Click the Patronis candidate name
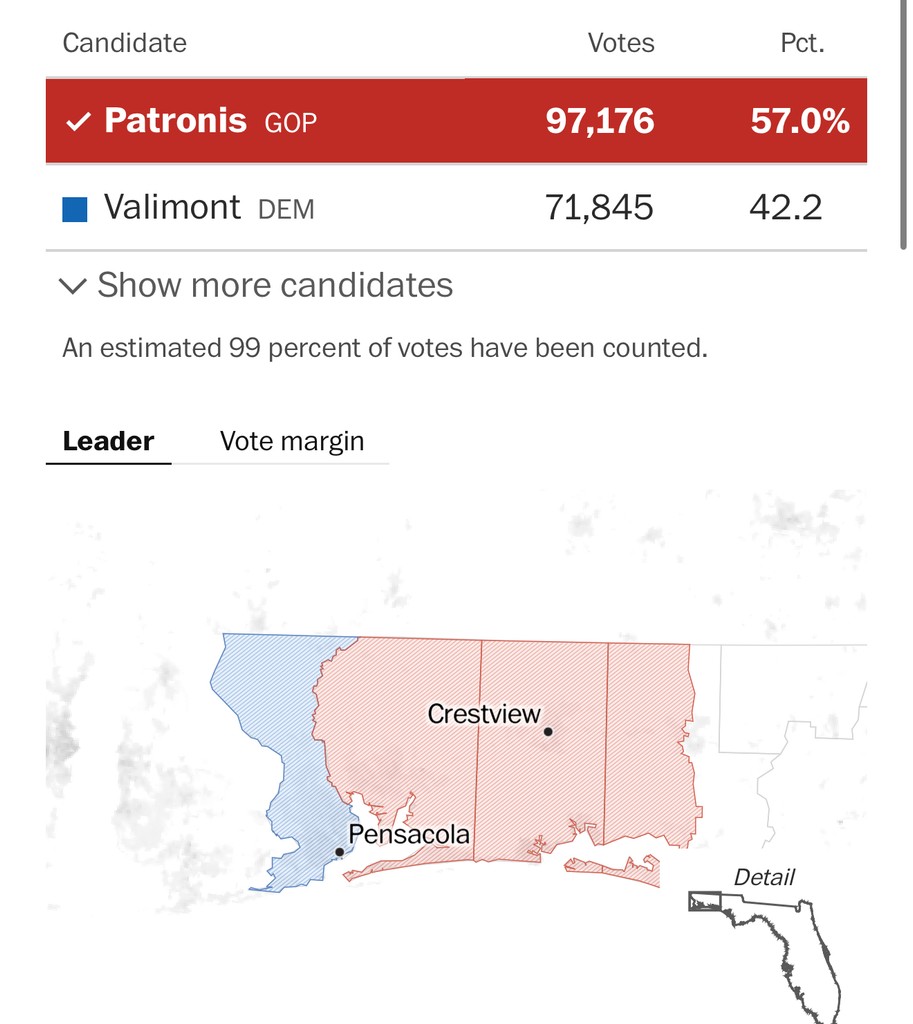The image size is (913, 1024). (175, 121)
